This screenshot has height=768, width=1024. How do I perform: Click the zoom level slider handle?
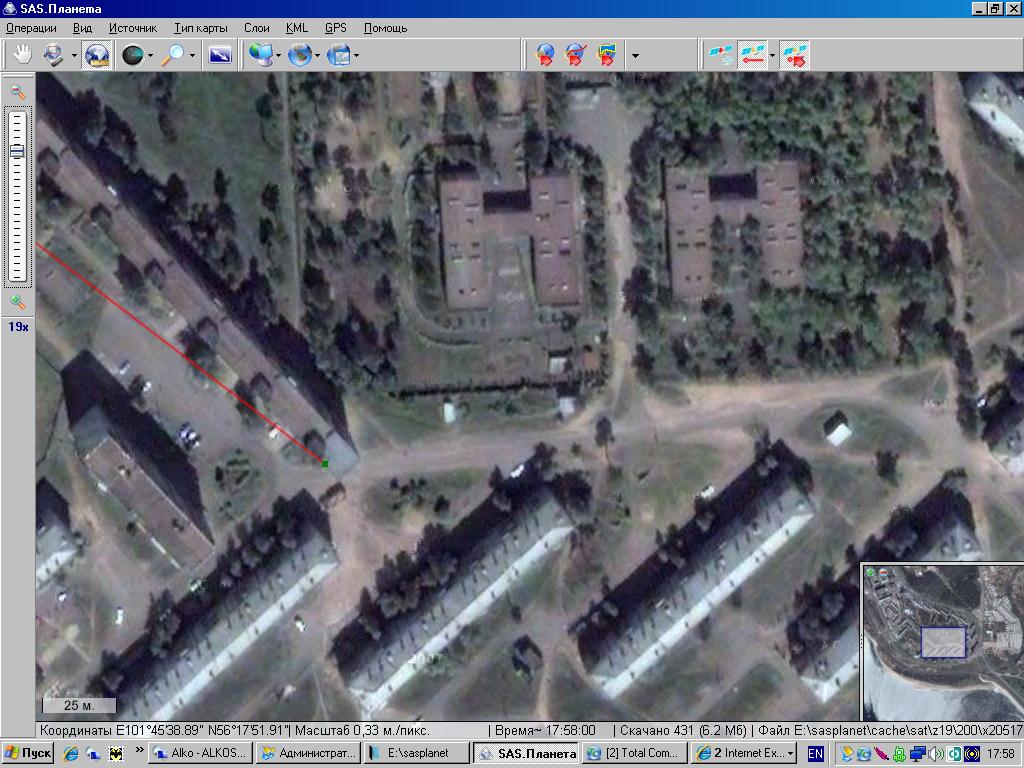click(x=17, y=151)
